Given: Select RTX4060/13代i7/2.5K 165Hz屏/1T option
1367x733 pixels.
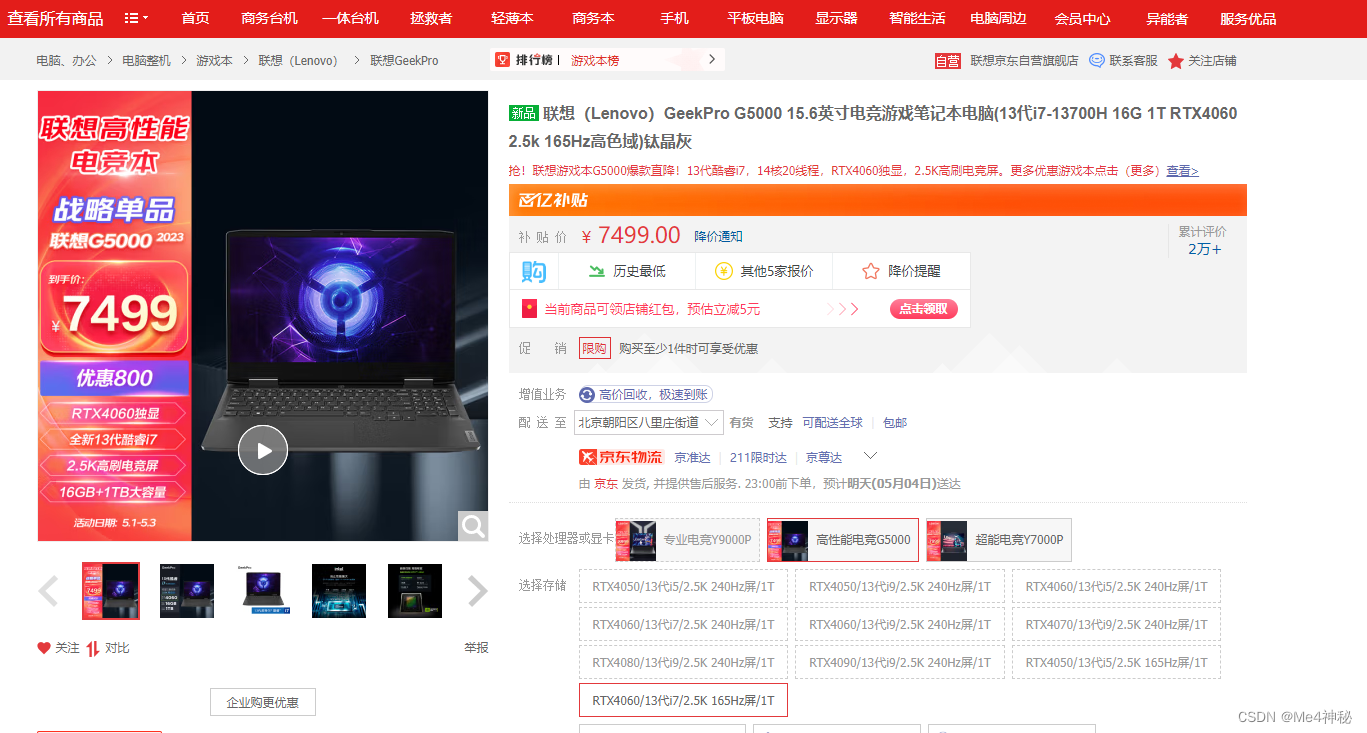Looking at the screenshot, I should pos(683,701).
